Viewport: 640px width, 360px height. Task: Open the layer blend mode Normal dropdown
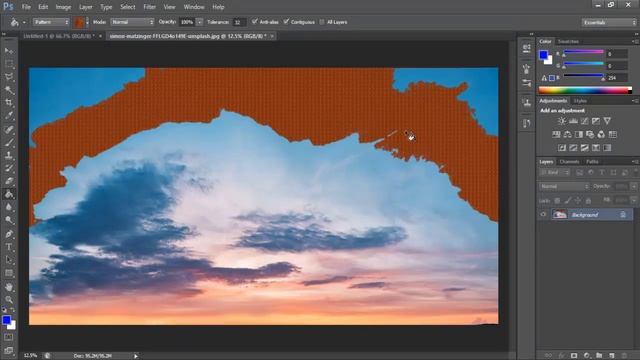(x=564, y=187)
